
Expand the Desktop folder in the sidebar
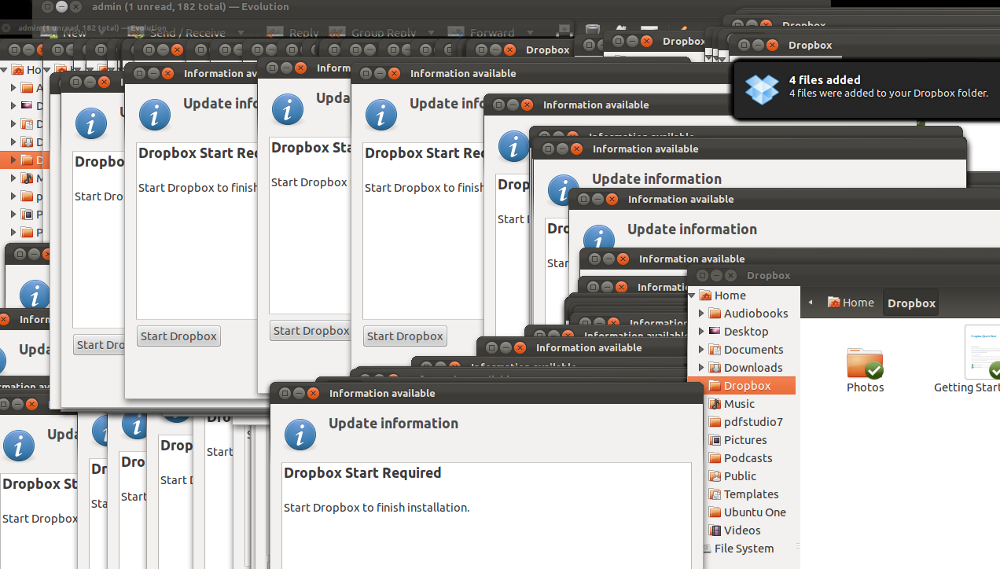click(x=702, y=331)
